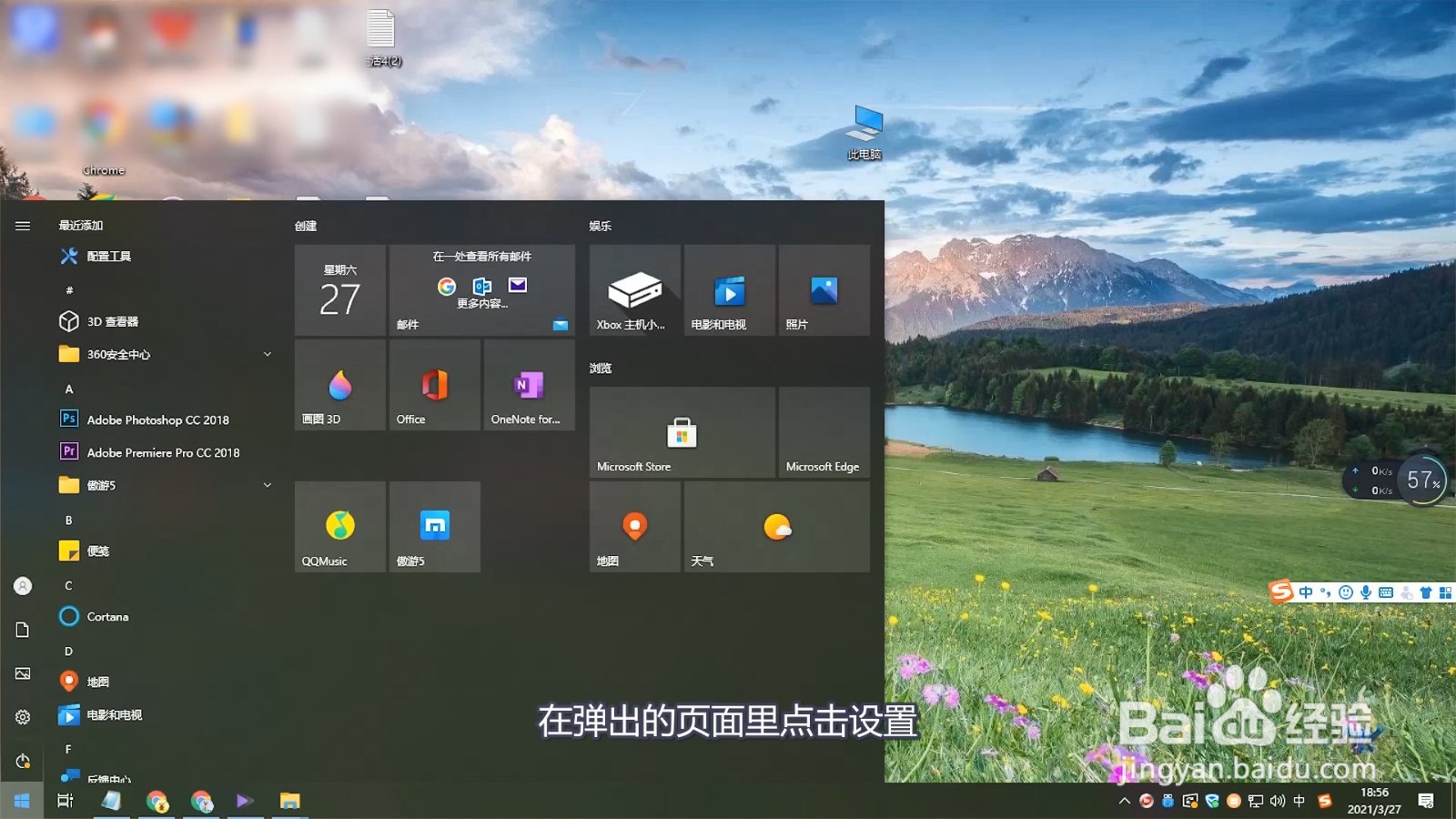Expand the Start menu hamburger button
Image resolution: width=1456 pixels, height=819 pixels.
pos(23,226)
